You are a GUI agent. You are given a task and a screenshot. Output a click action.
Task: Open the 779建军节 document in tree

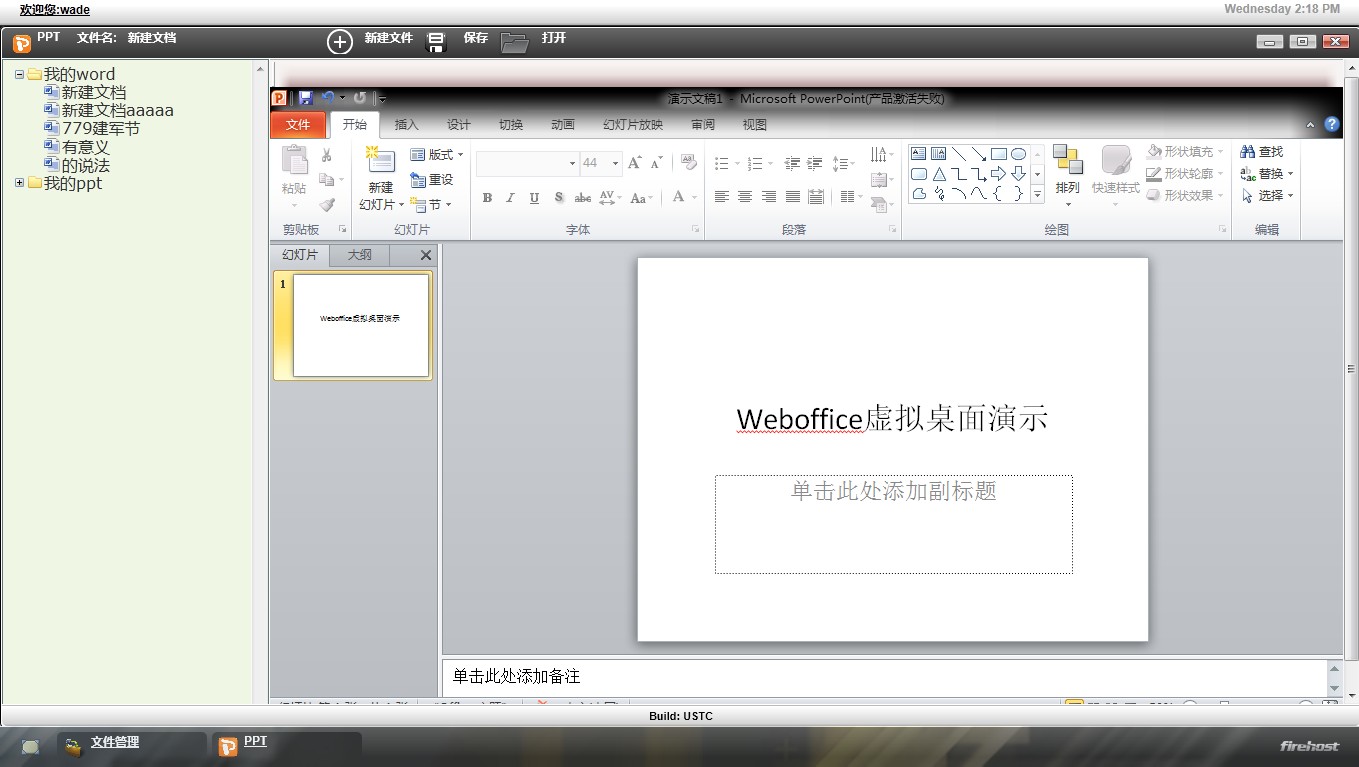point(101,128)
